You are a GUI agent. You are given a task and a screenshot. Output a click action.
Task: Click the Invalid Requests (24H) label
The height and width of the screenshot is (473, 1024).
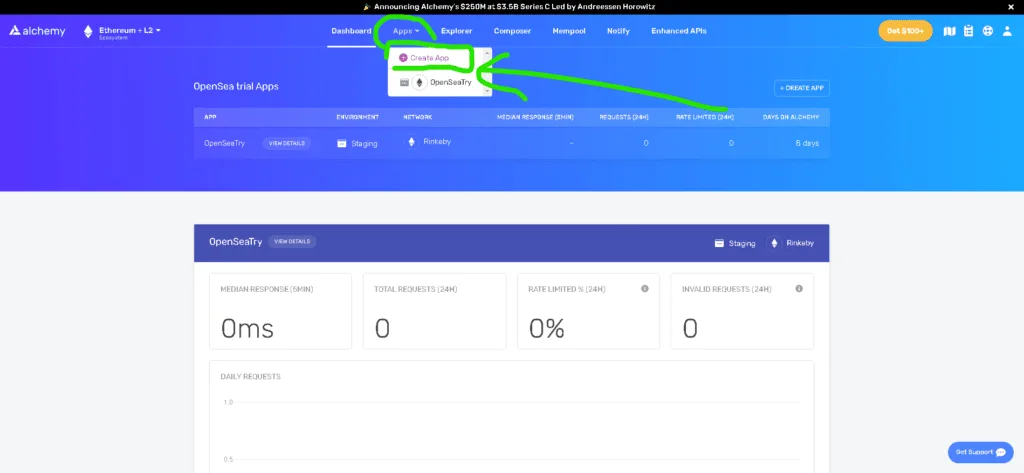pos(726,289)
